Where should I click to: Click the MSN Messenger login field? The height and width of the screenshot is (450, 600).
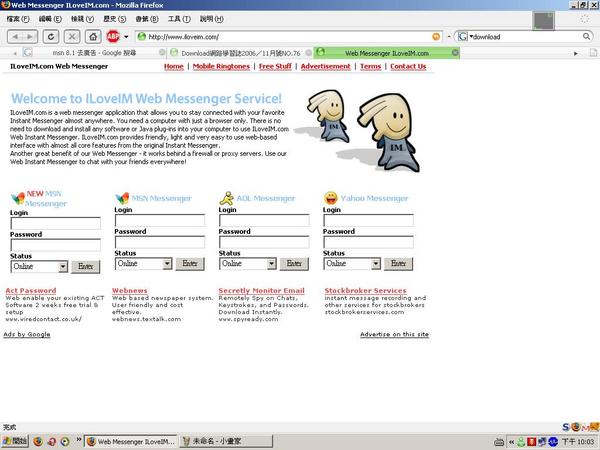[x=160, y=220]
